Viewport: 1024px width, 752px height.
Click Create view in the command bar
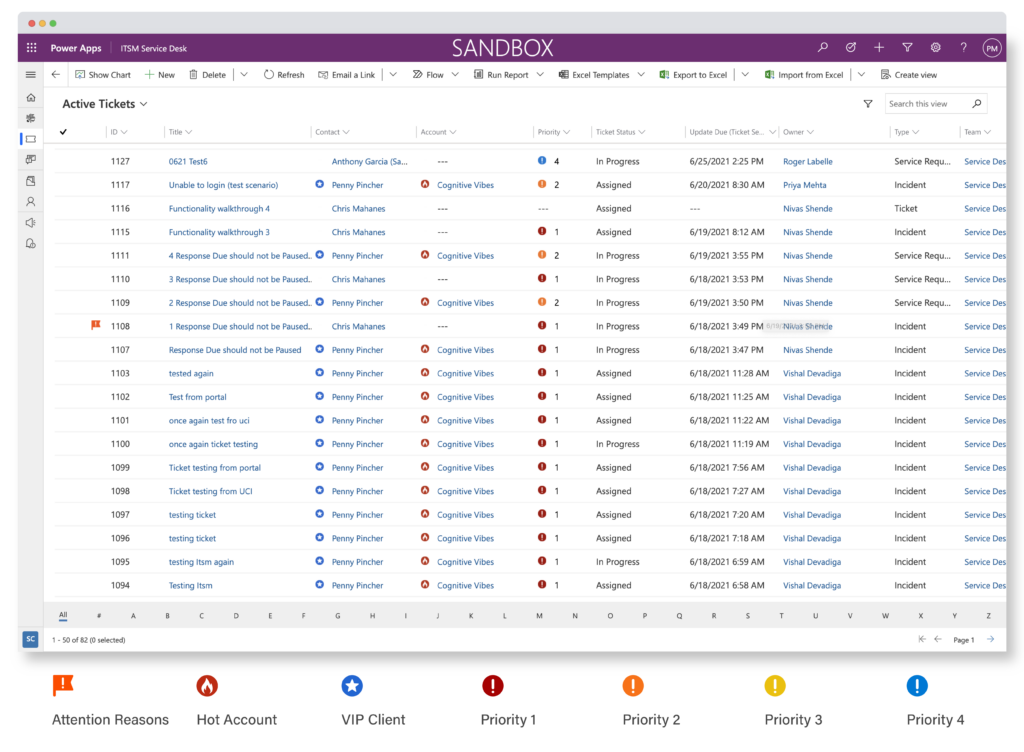(x=909, y=74)
